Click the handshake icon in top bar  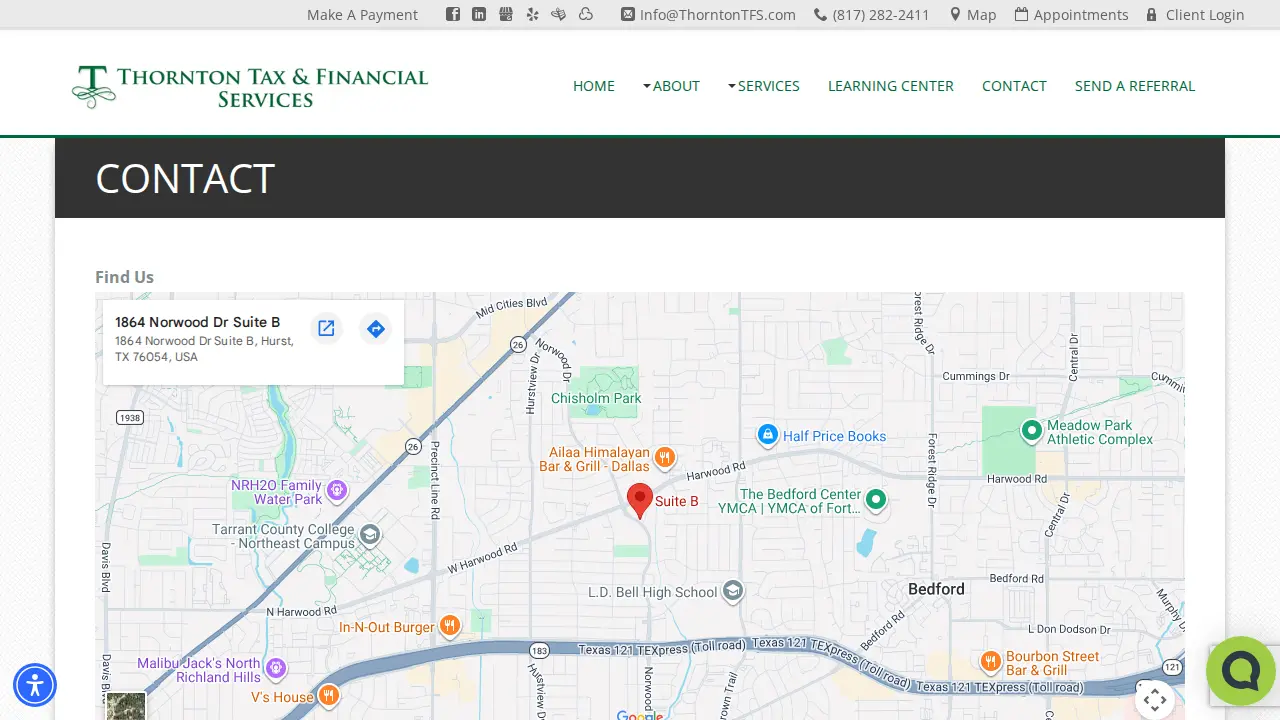click(559, 14)
